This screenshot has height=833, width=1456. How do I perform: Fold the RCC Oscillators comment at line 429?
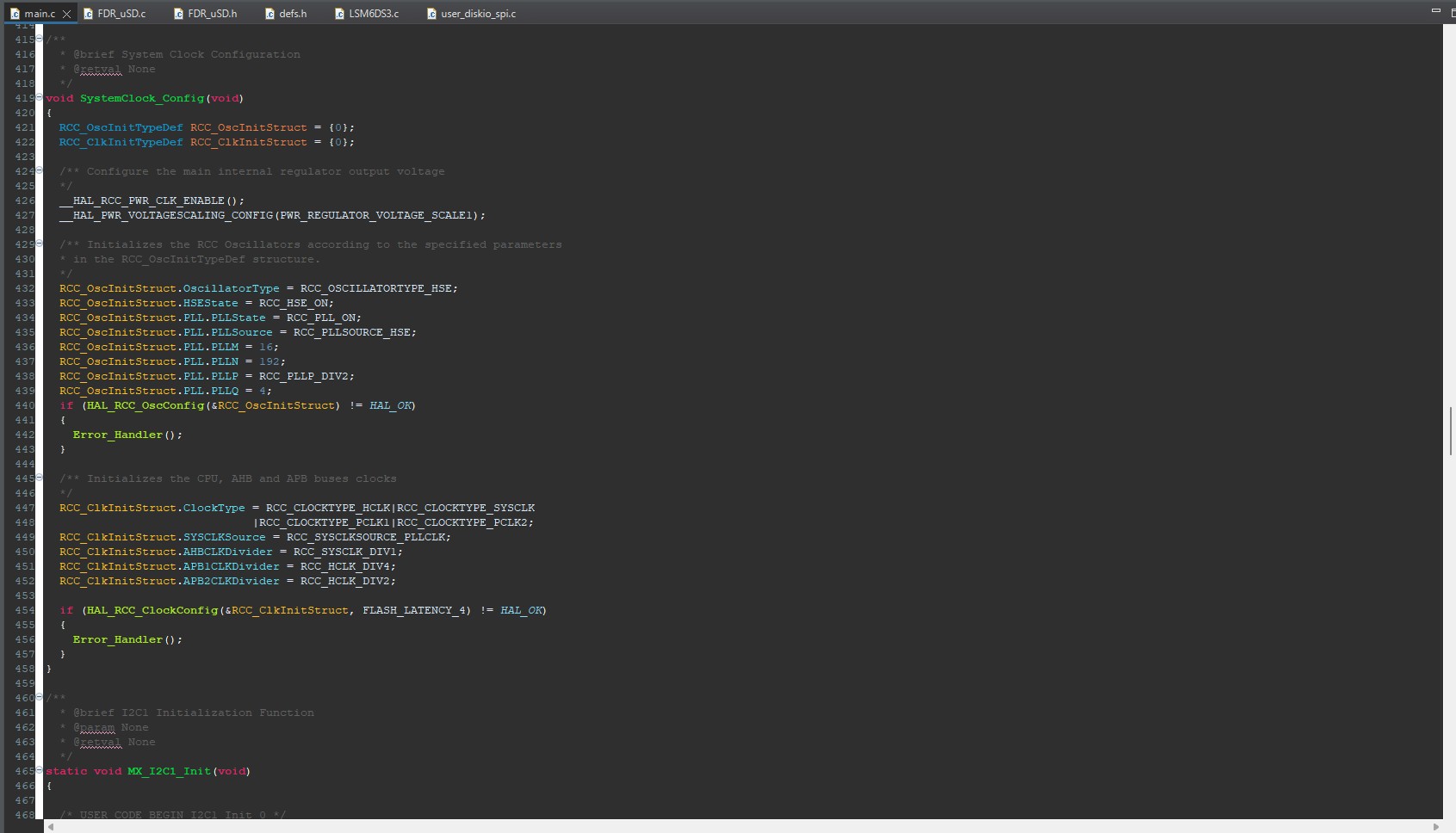[x=39, y=244]
